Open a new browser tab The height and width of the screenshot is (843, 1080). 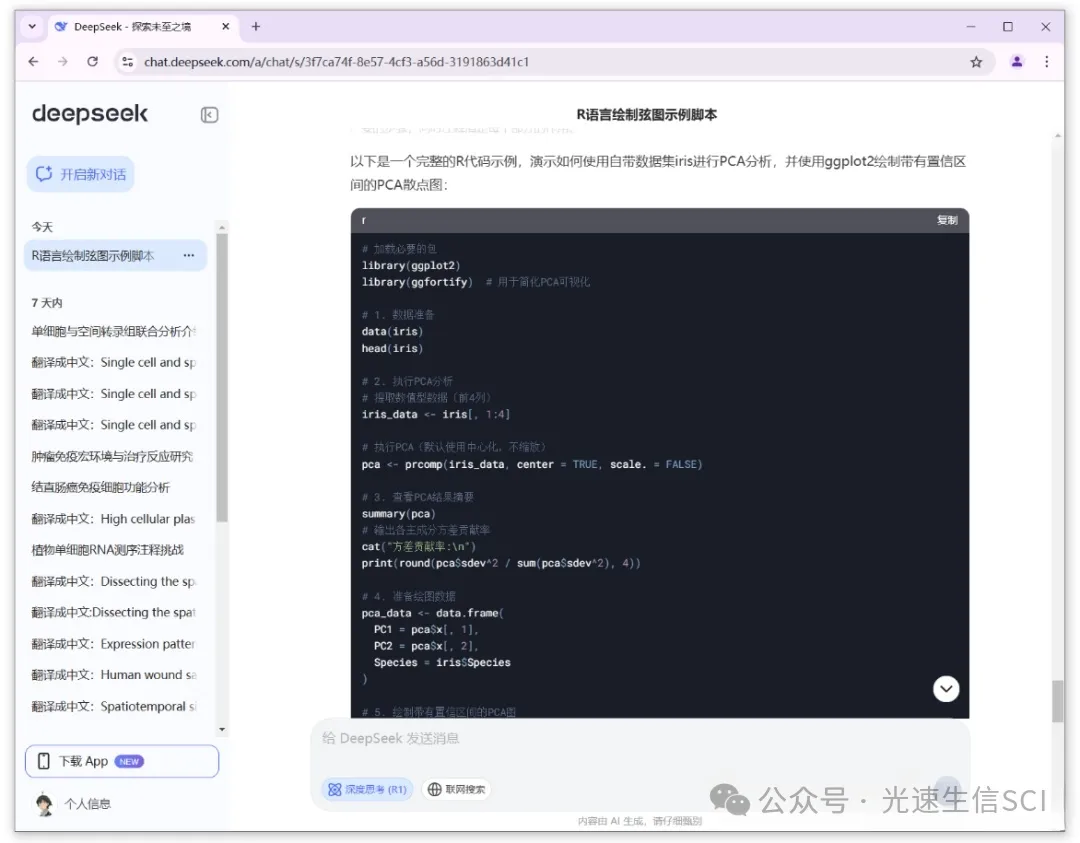(256, 27)
